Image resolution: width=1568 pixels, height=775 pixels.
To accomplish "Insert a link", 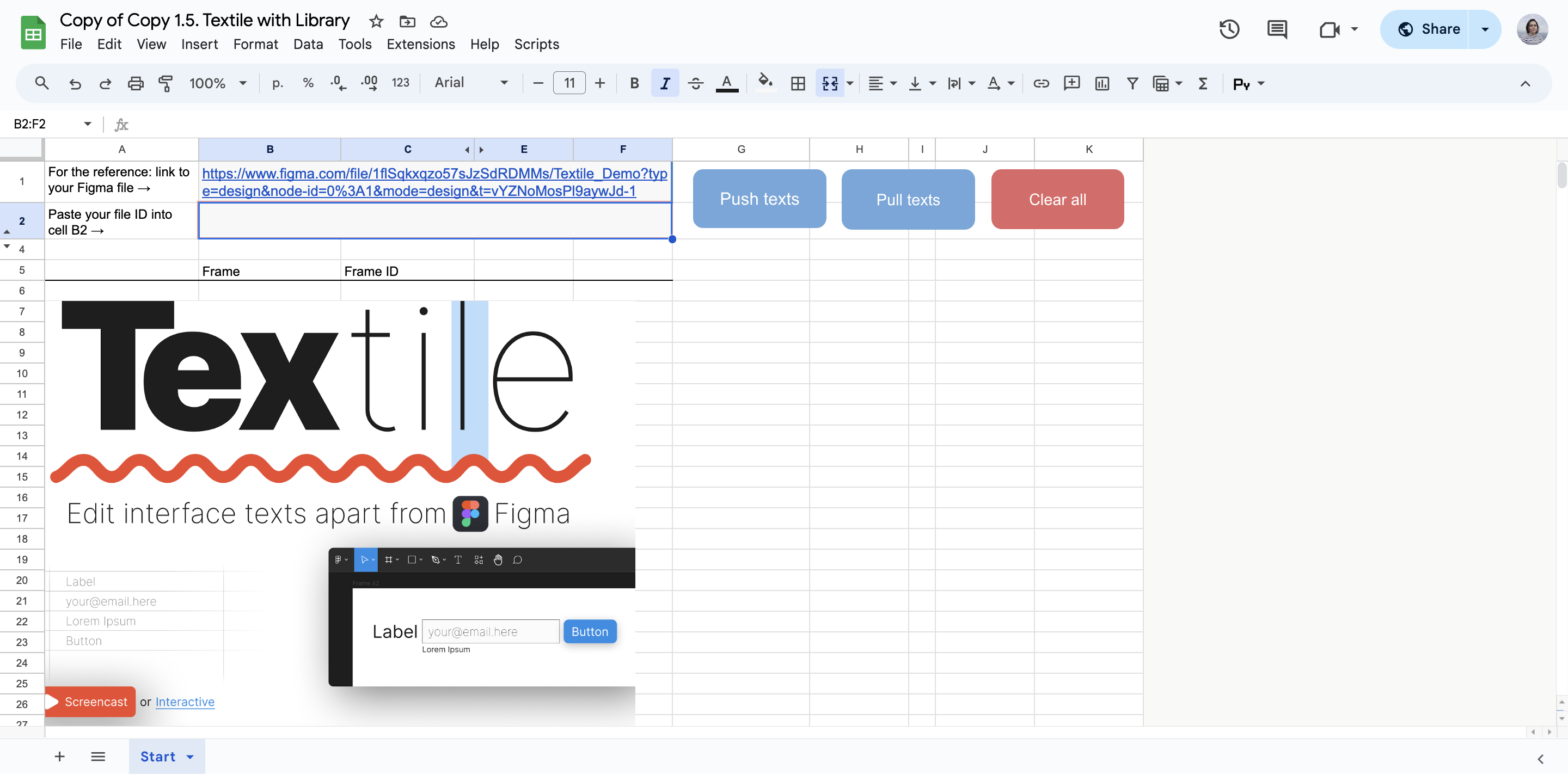I will click(x=1041, y=83).
